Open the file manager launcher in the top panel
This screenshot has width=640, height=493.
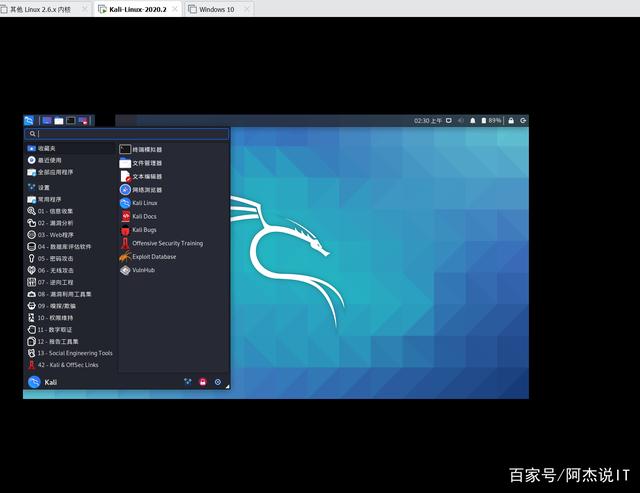pyautogui.click(x=59, y=121)
